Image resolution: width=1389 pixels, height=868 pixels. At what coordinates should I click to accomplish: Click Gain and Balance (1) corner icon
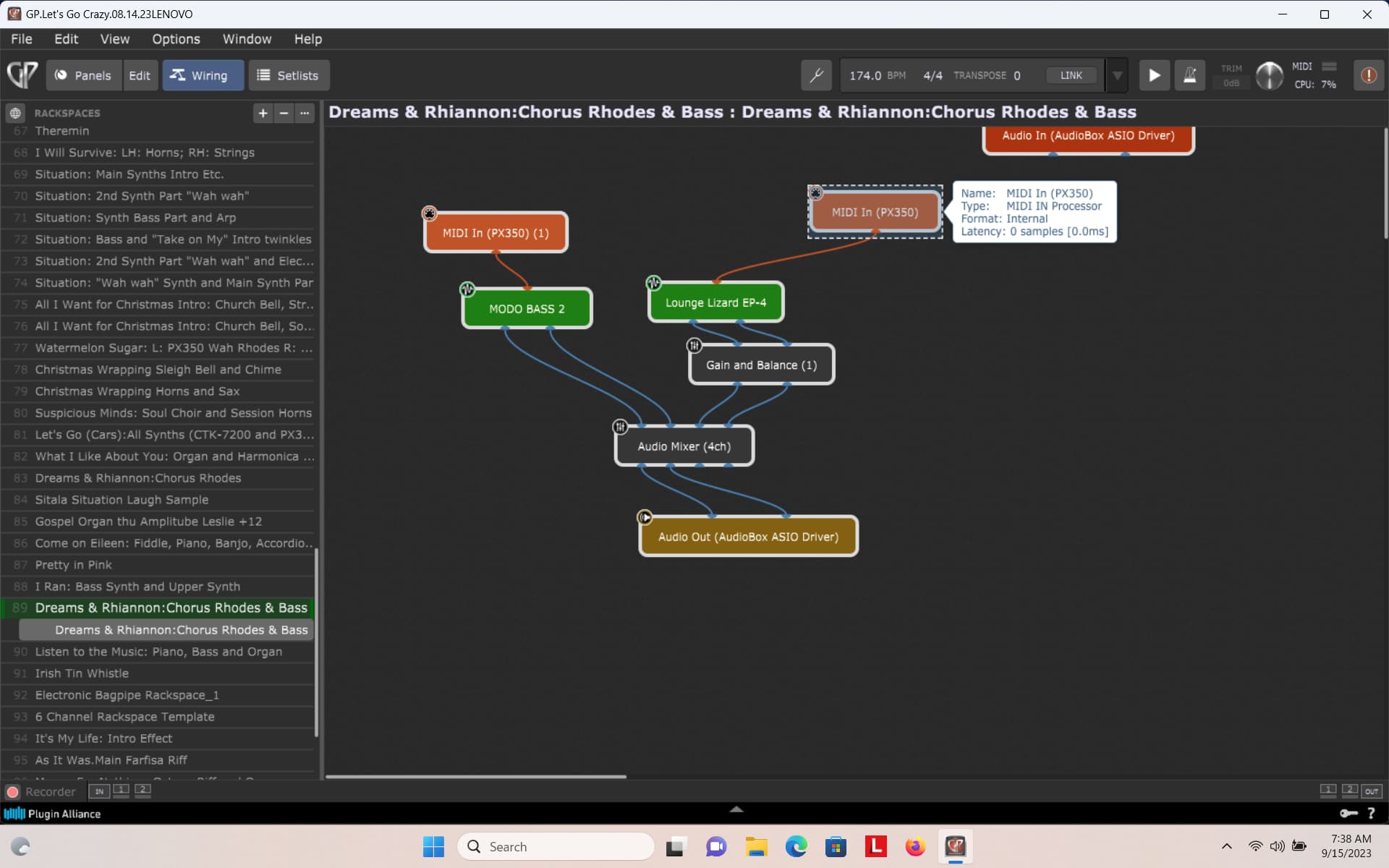click(x=694, y=346)
